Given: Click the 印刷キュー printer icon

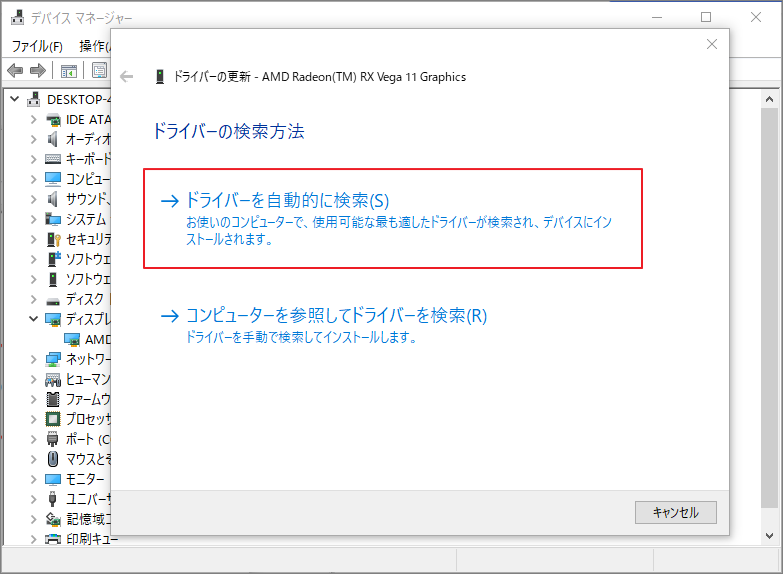Looking at the screenshot, I should (53, 539).
